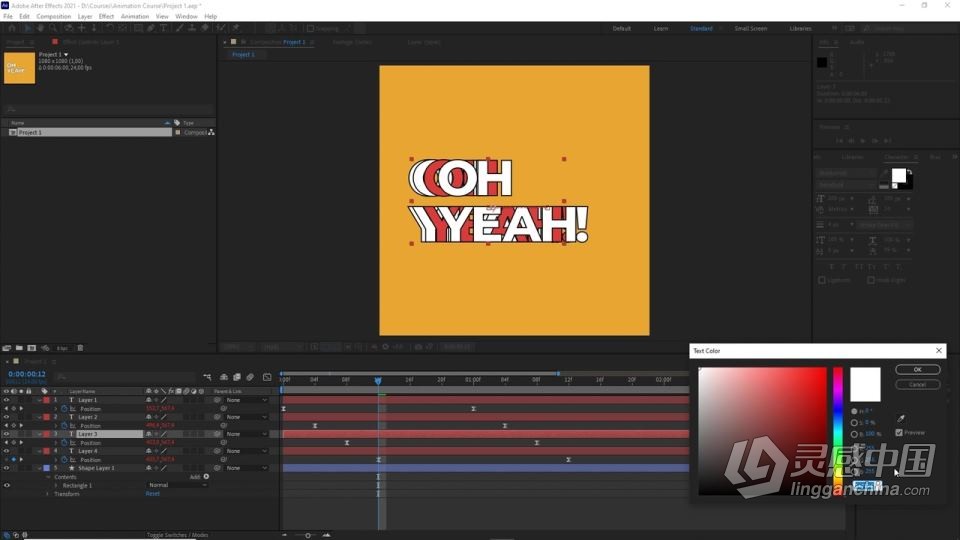Click the rainbow hue slider strip
960x540 pixels.
coord(838,431)
